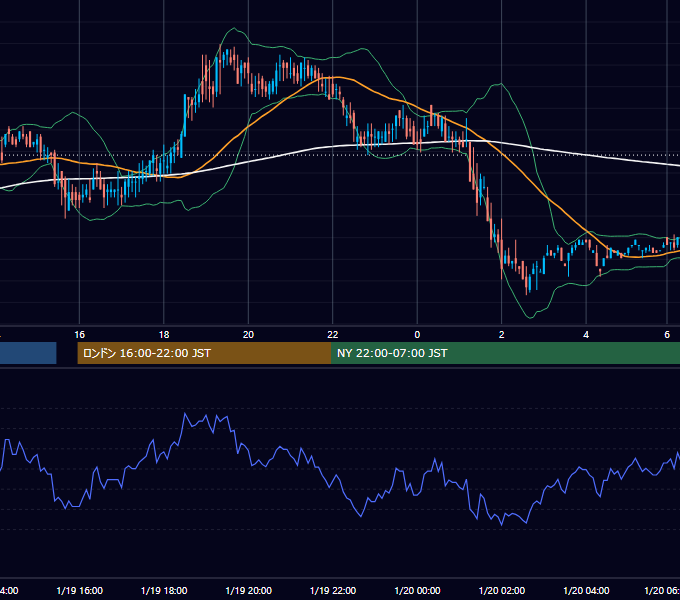Click the 0 hour label on upper chart axis

click(417, 335)
